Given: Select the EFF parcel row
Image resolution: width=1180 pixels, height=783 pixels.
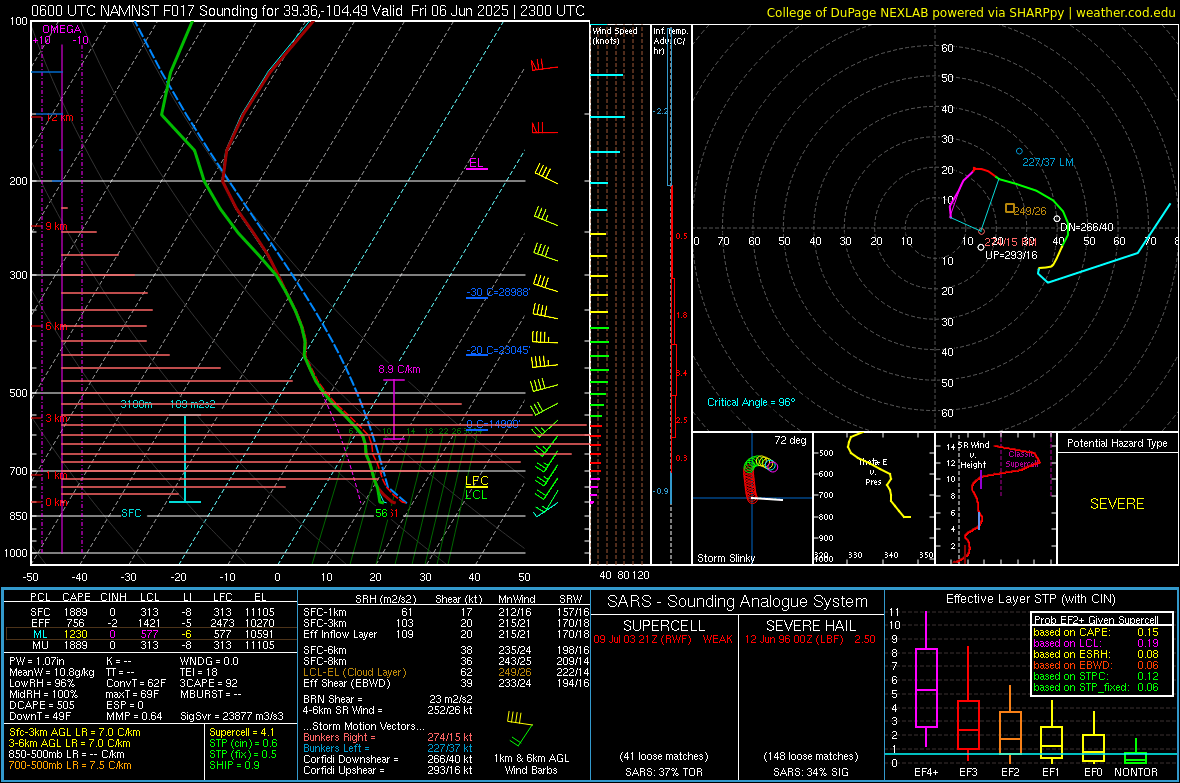Looking at the screenshot, I should click(151, 623).
